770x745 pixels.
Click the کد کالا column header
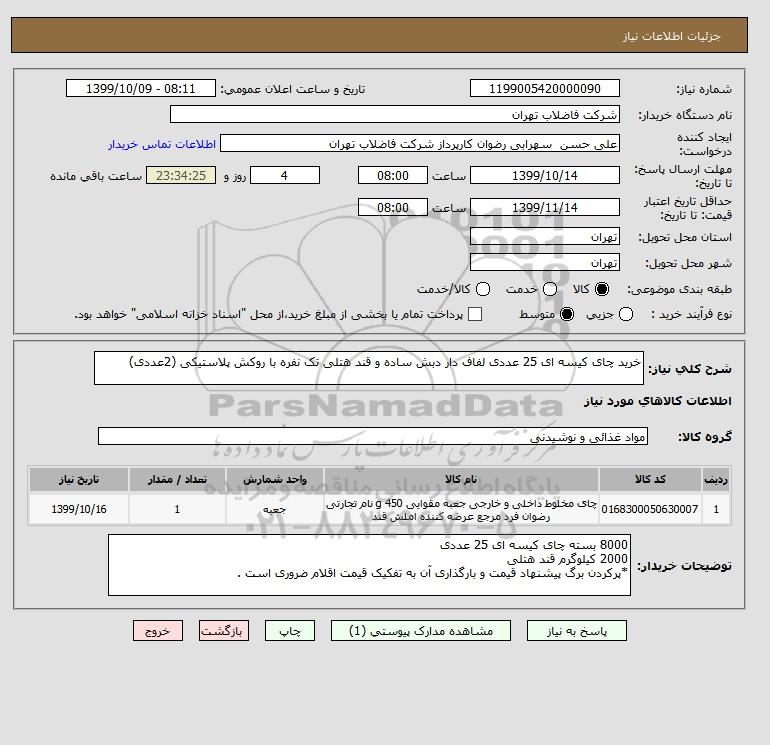point(650,479)
